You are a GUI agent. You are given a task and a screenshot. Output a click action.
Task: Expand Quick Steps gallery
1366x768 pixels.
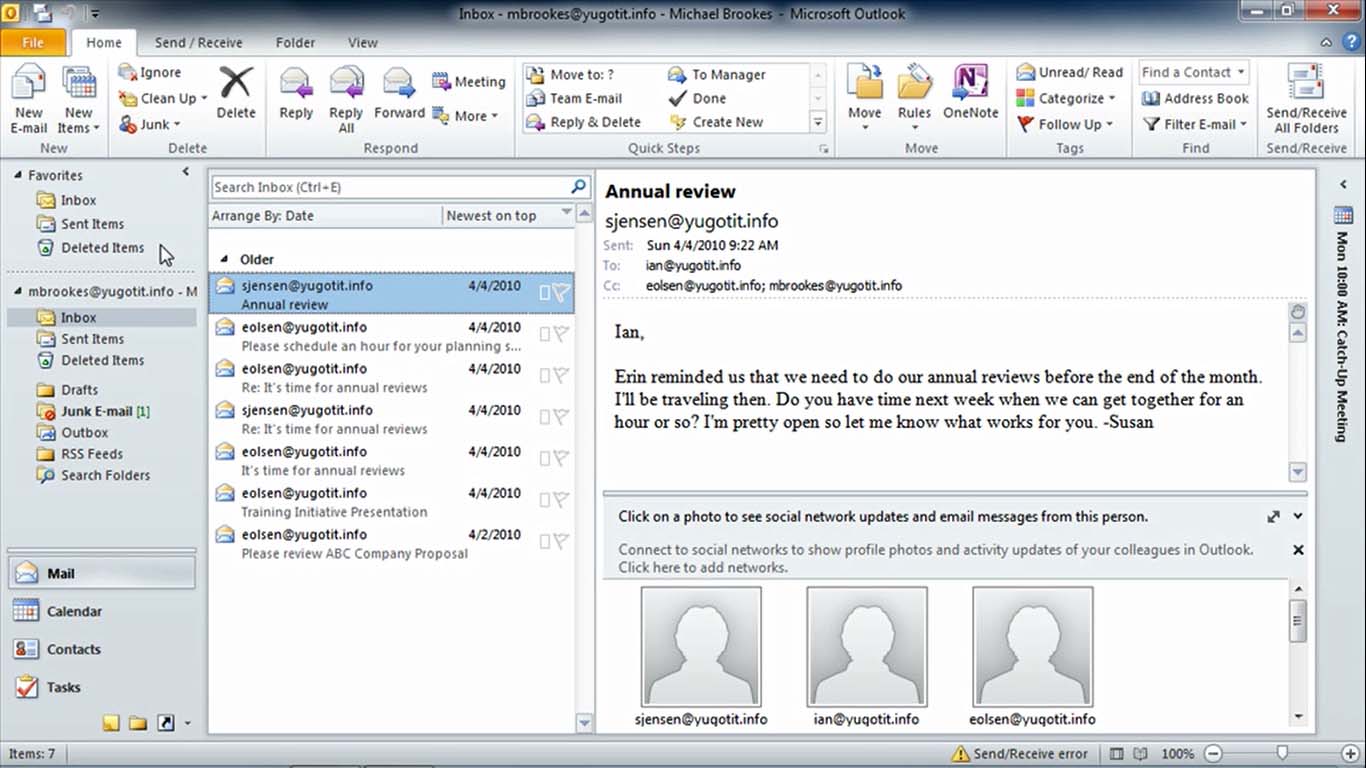[817, 122]
